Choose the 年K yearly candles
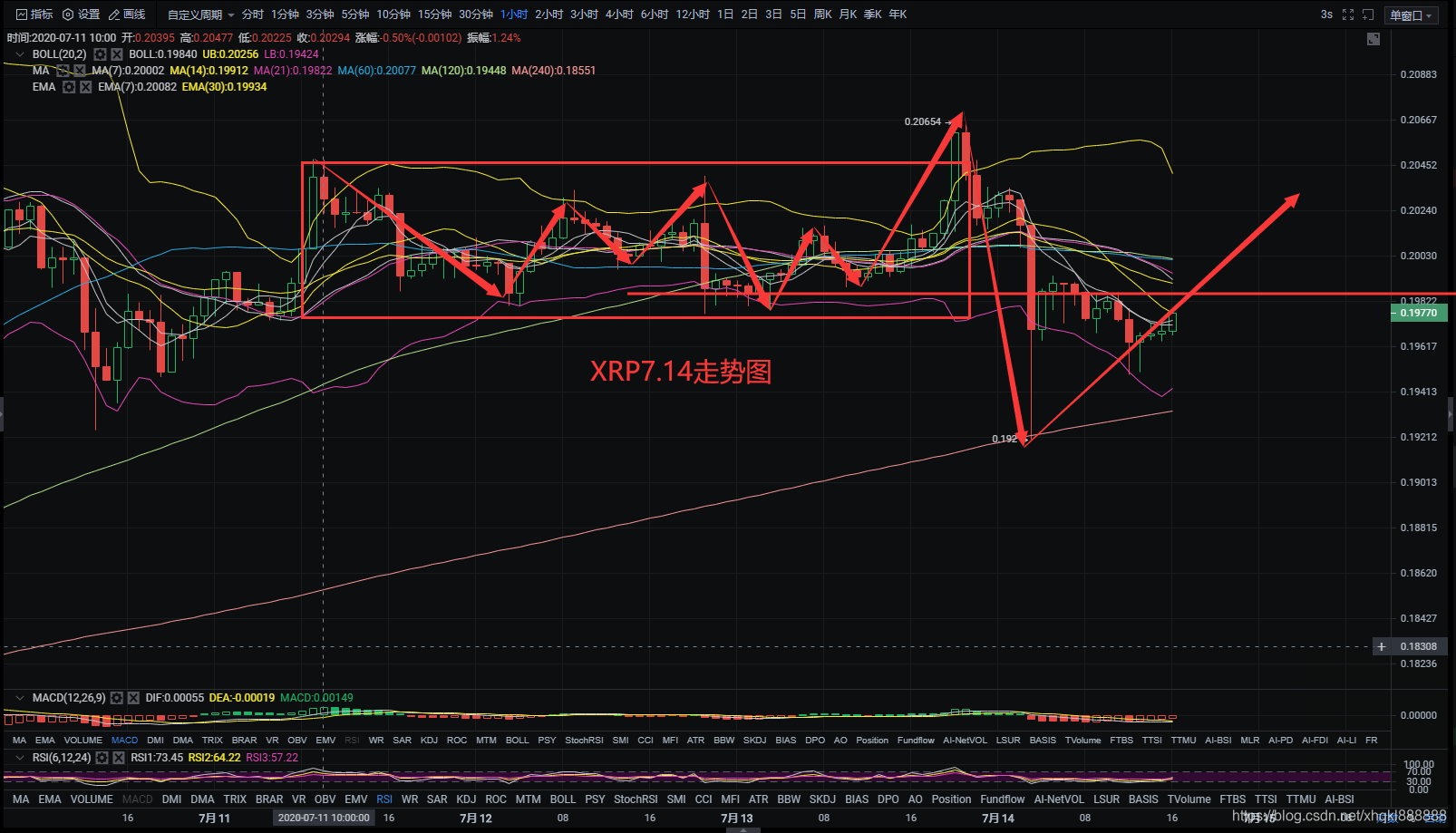This screenshot has width=1456, height=833. pos(898,15)
